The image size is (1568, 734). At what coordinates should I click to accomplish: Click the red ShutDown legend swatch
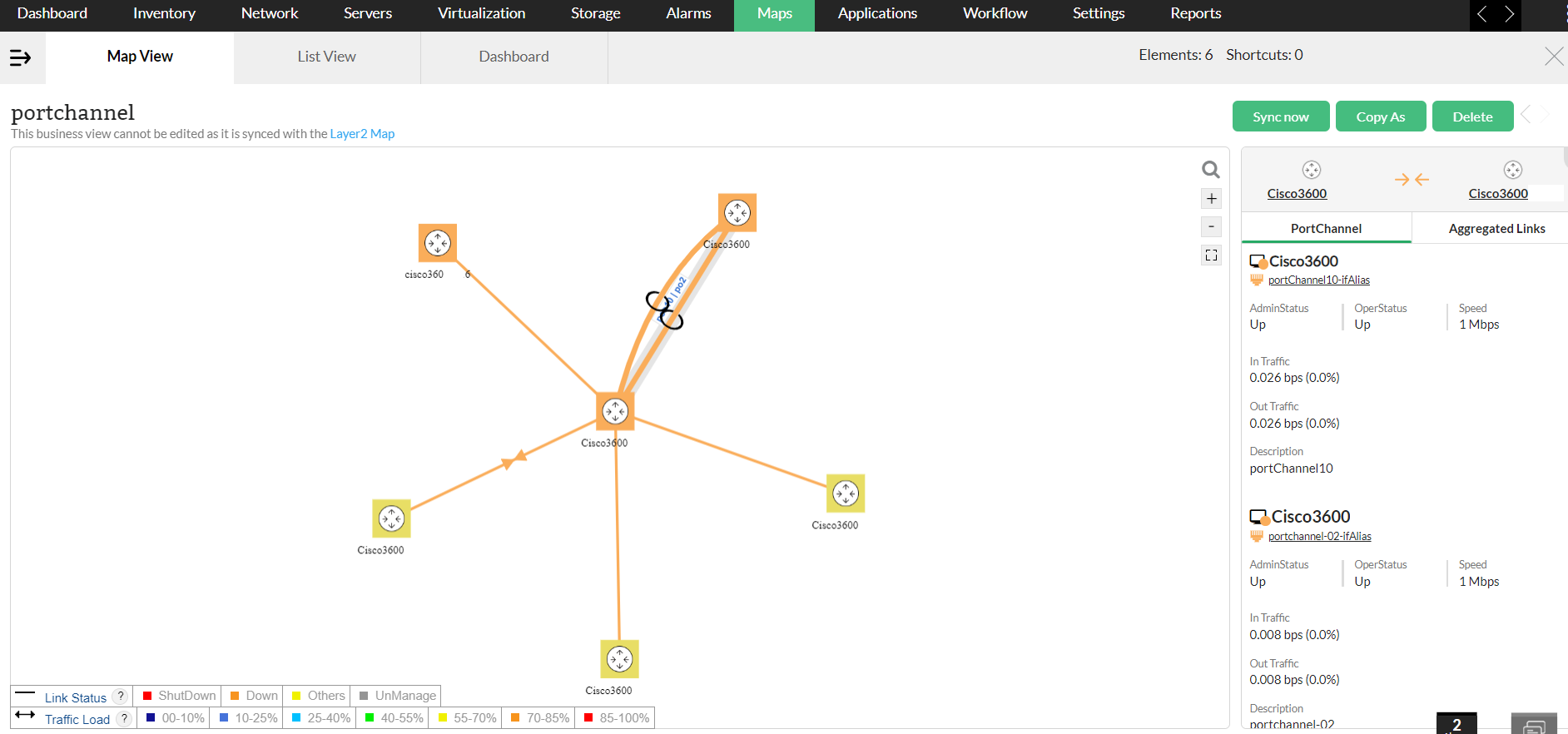tap(147, 696)
